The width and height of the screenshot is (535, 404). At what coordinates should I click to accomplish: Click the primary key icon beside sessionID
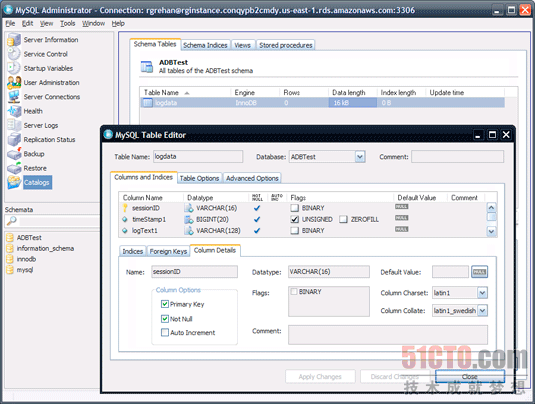point(125,208)
